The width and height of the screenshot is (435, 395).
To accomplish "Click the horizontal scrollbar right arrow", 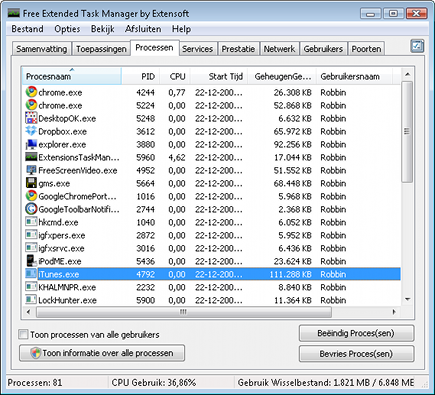I will coord(394,312).
